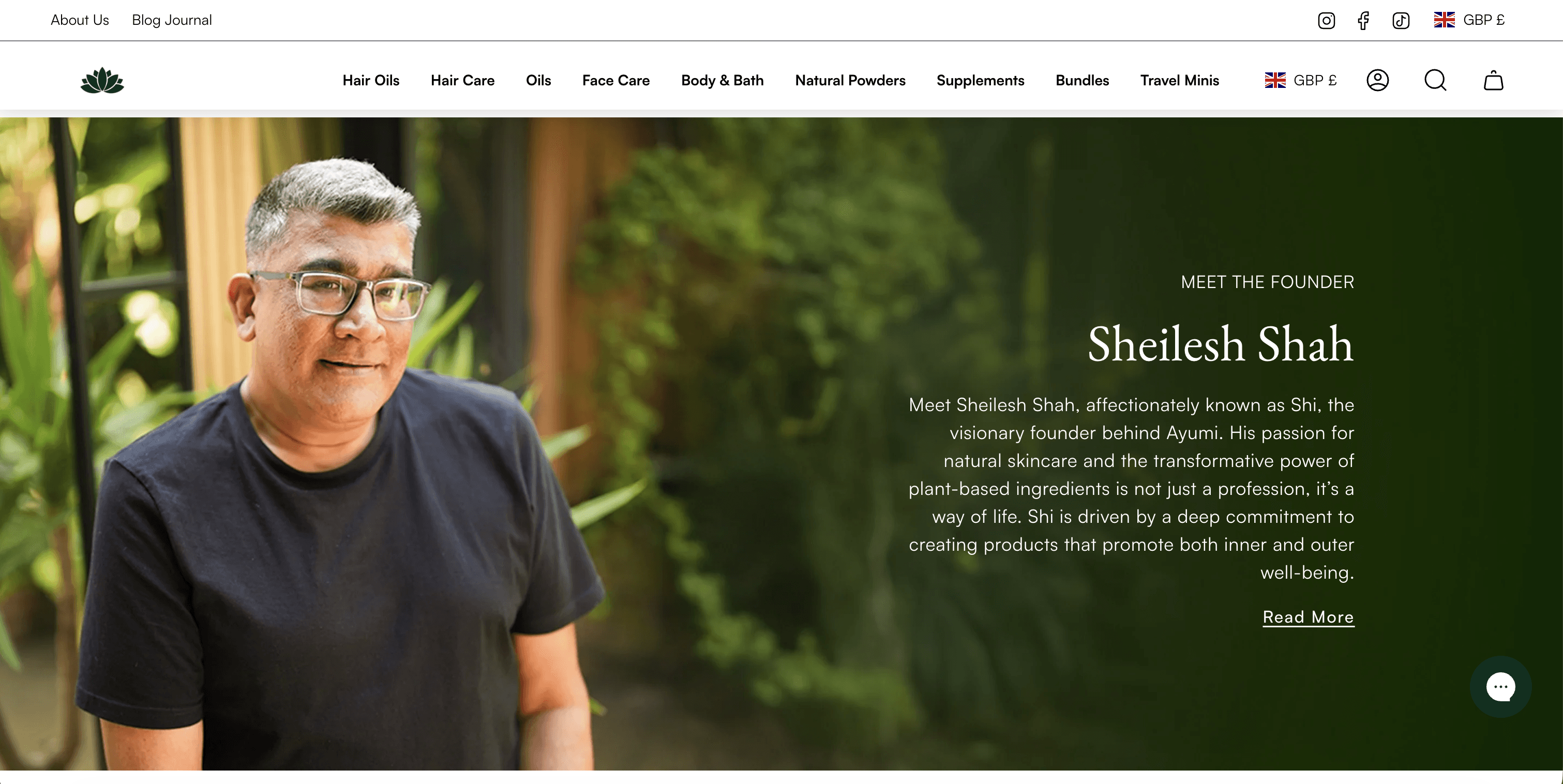Viewport: 1563px width, 784px height.
Task: Open the chat bubble widget
Action: (x=1500, y=687)
